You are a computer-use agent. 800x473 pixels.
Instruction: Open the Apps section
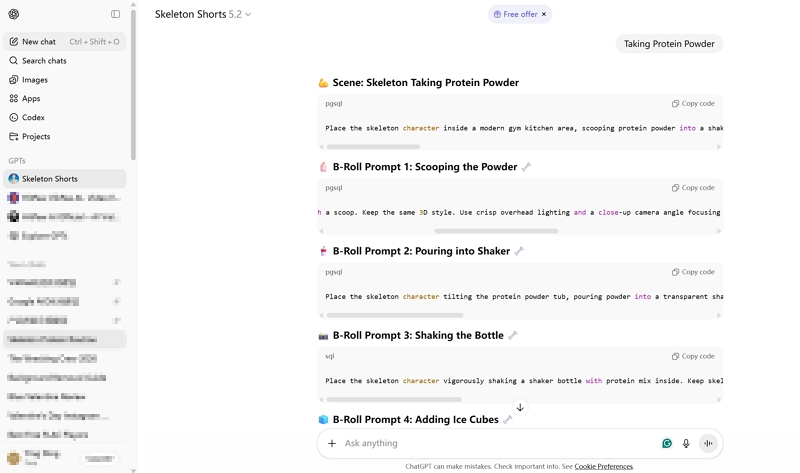(x=31, y=99)
